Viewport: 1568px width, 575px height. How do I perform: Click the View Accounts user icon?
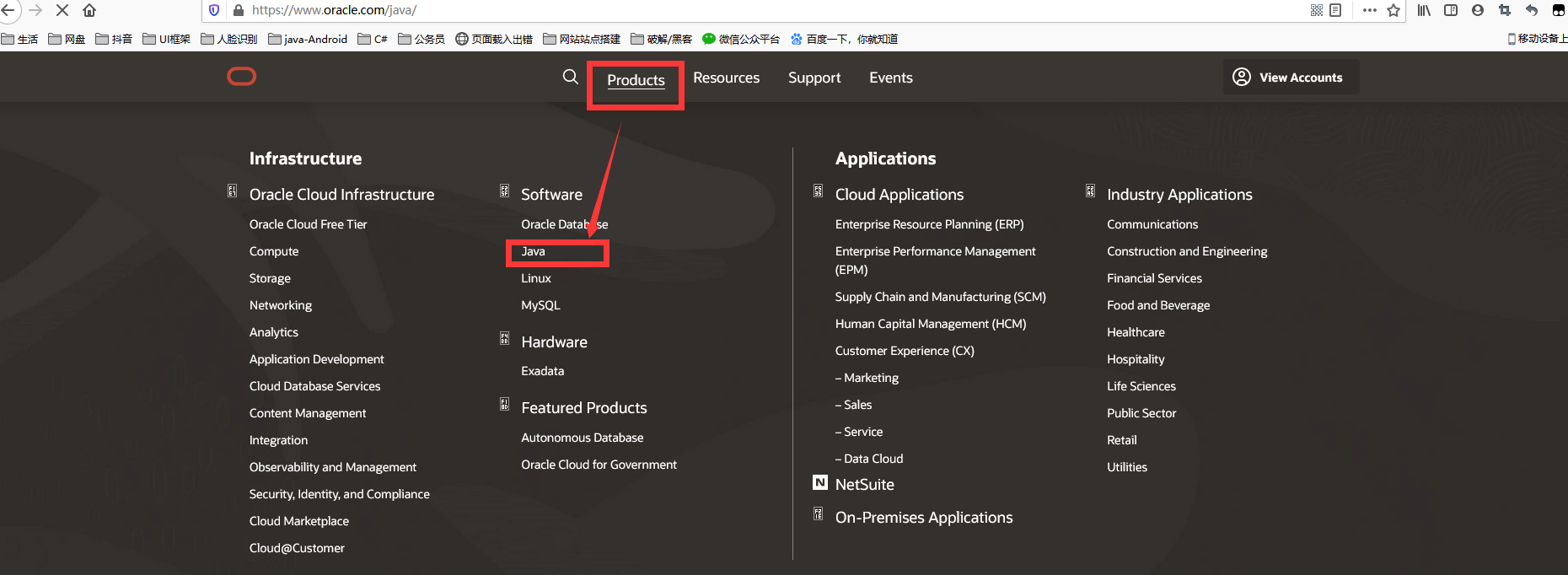click(x=1242, y=77)
